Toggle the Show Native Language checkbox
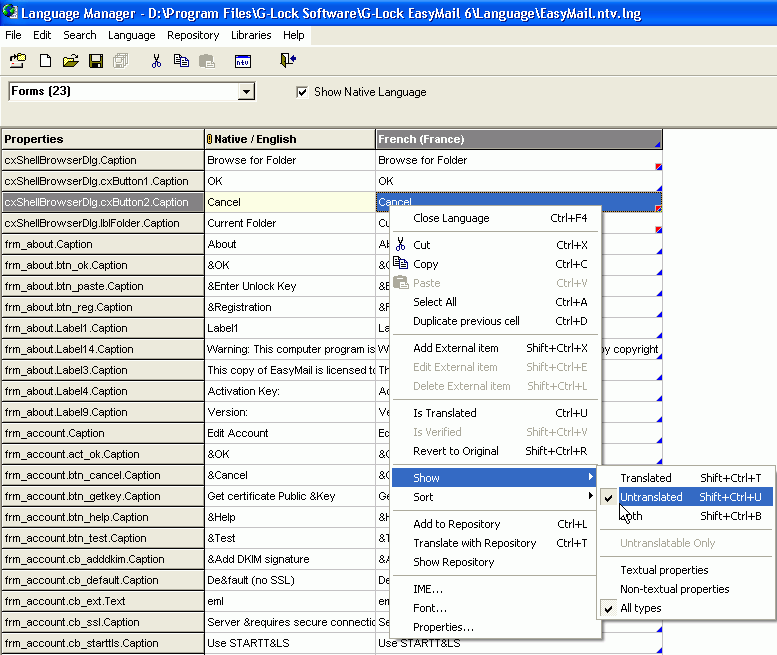Image resolution: width=777 pixels, height=655 pixels. coord(302,92)
